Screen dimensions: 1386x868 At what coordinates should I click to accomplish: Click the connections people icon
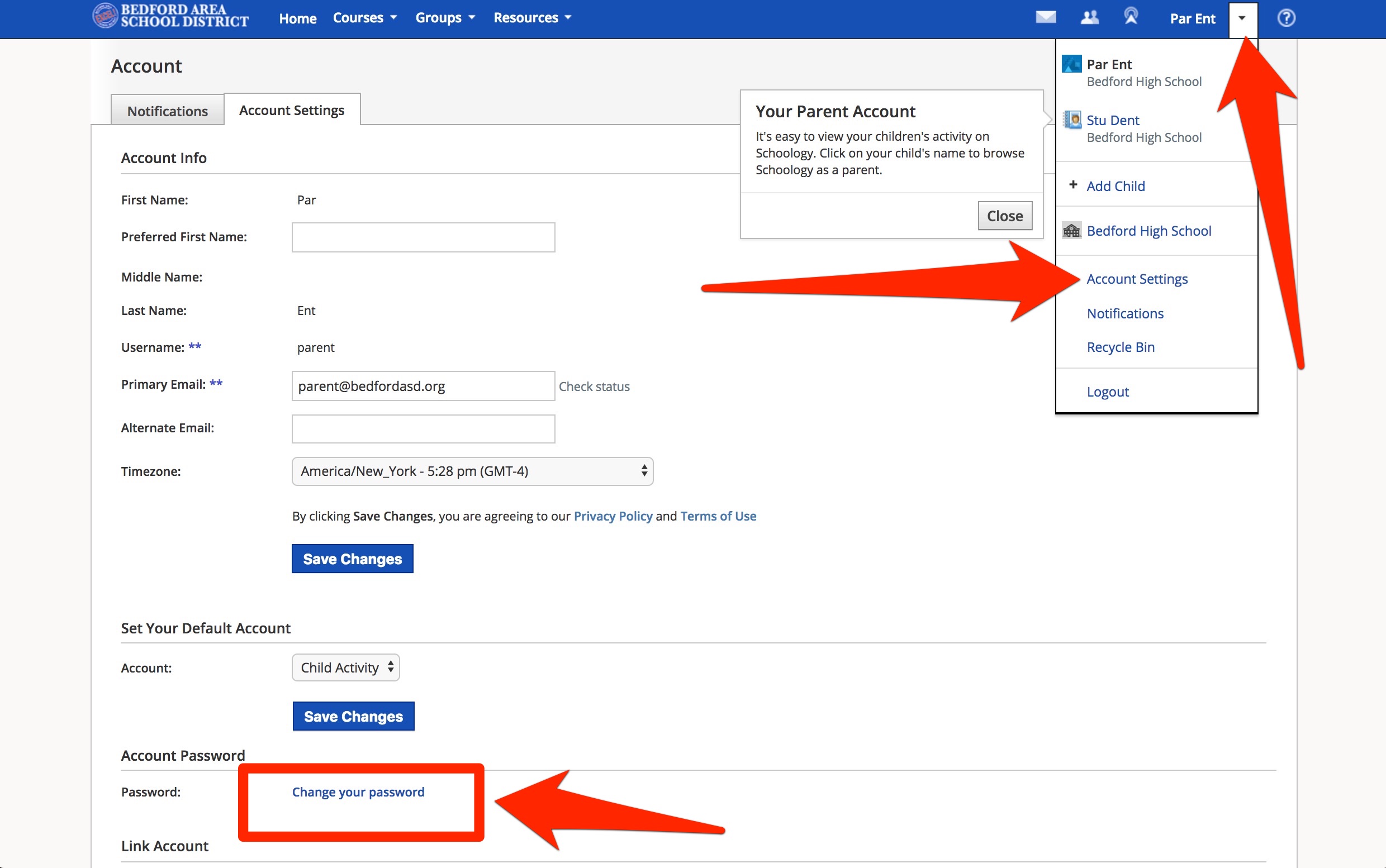point(1089,17)
